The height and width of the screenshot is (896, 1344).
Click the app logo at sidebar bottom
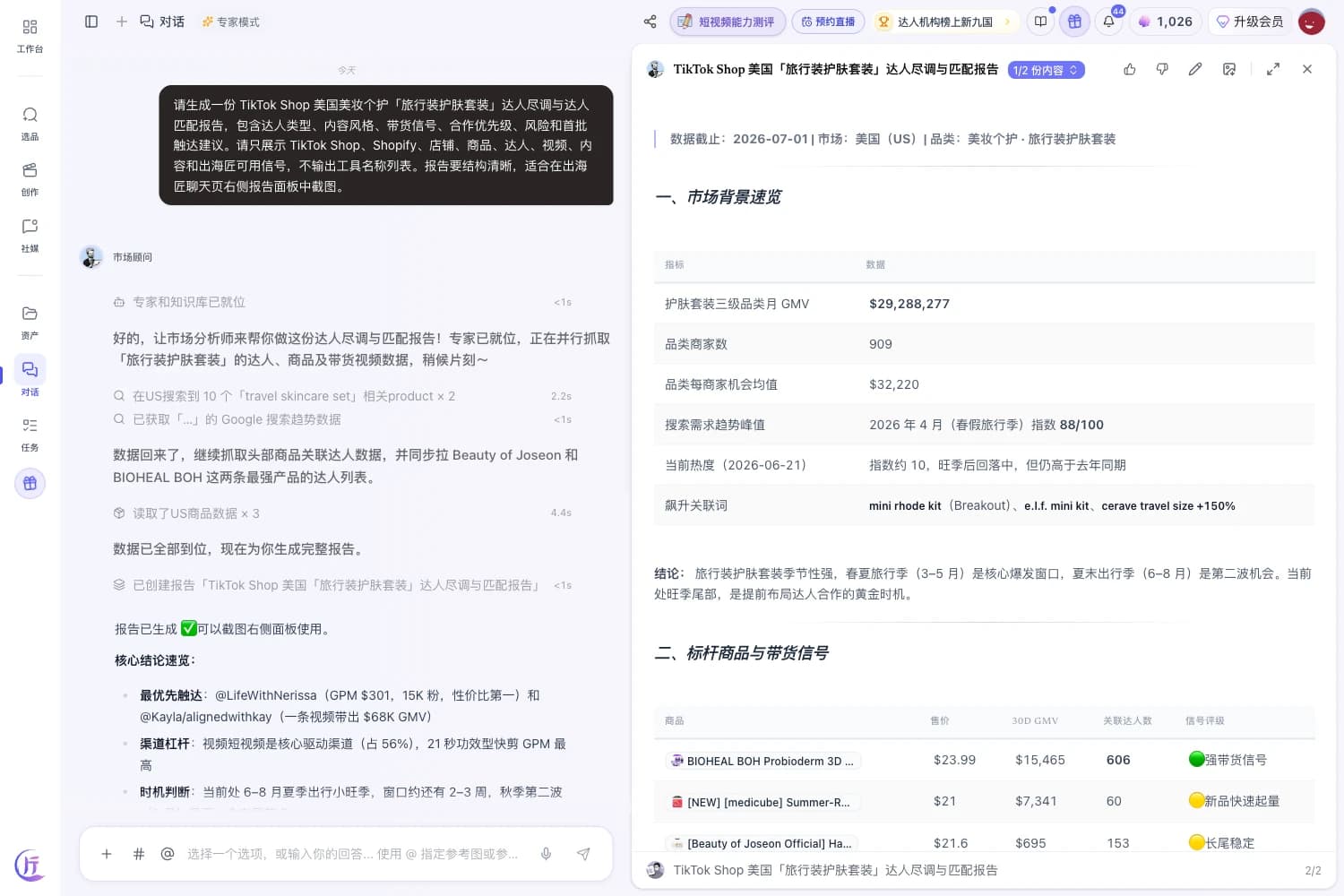(x=30, y=865)
